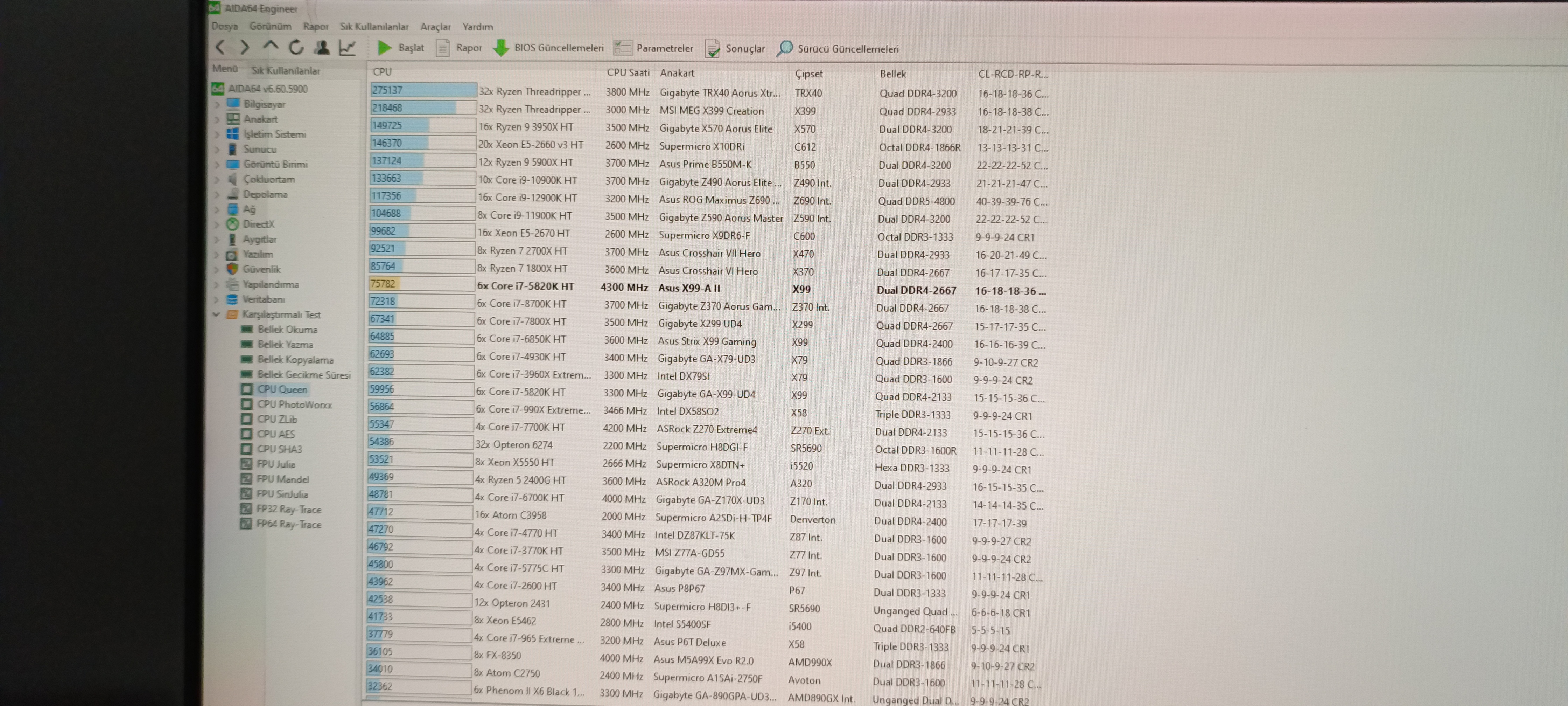Collapse the Karşılaştırmalı Test node
This screenshot has width=1568, height=706.
coord(216,315)
